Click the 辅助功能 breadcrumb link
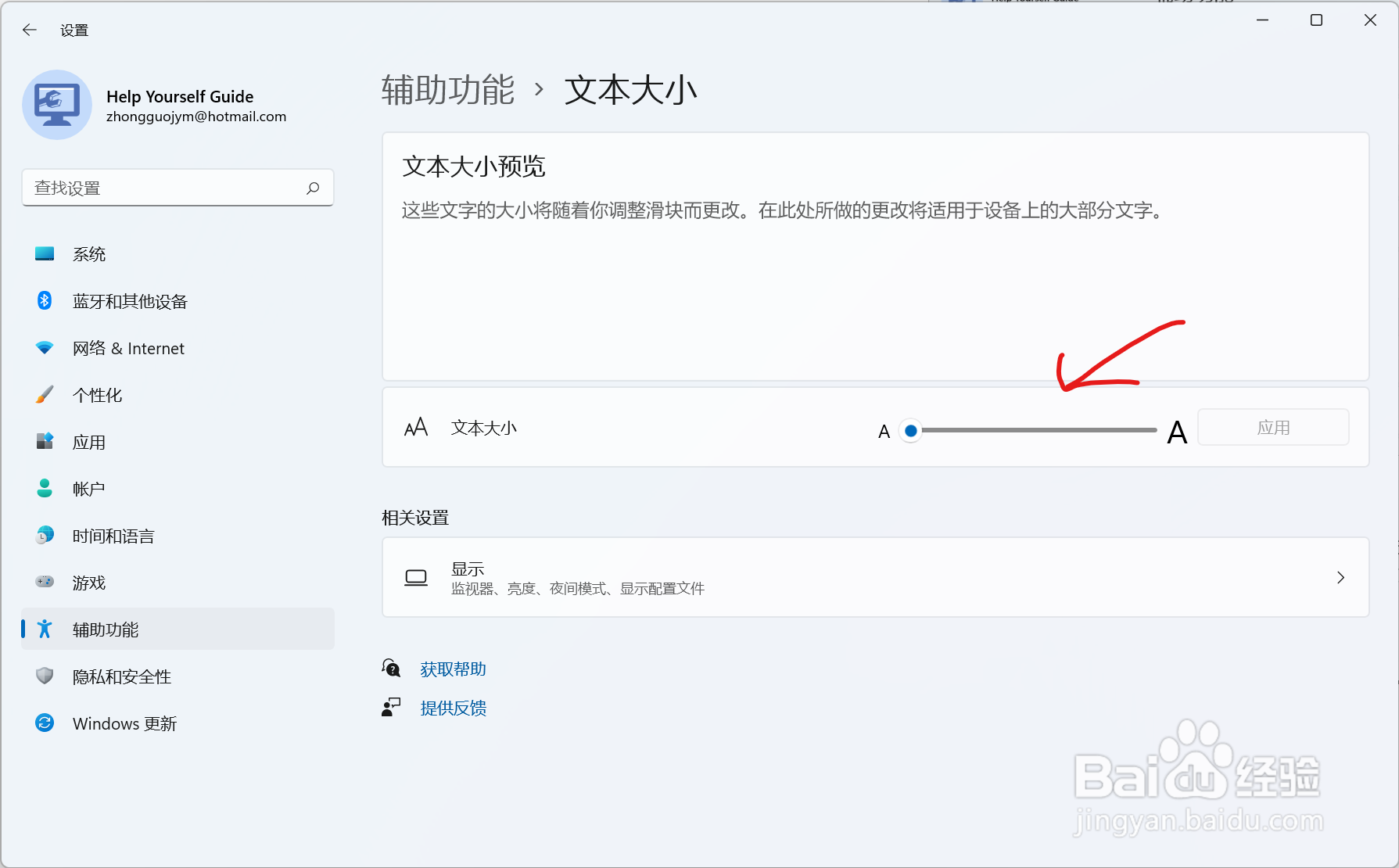Viewport: 1399px width, 868px height. pos(448,89)
